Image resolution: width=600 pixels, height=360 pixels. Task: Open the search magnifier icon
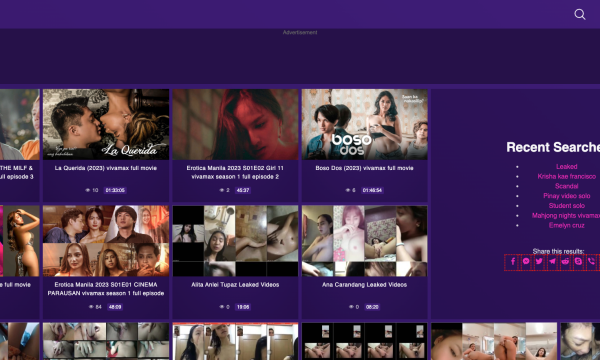pyautogui.click(x=580, y=15)
